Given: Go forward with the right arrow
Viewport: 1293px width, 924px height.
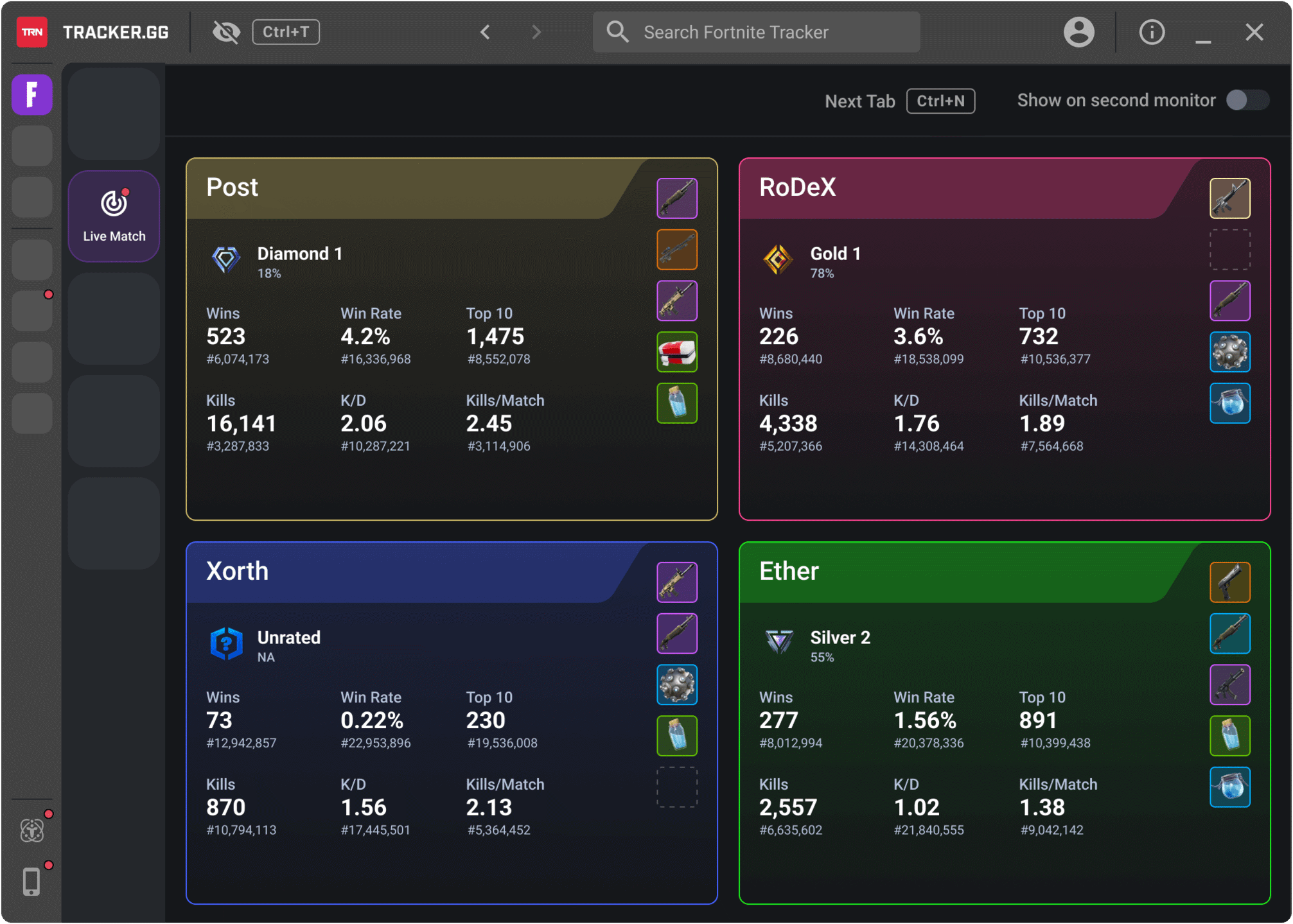Looking at the screenshot, I should point(536,32).
